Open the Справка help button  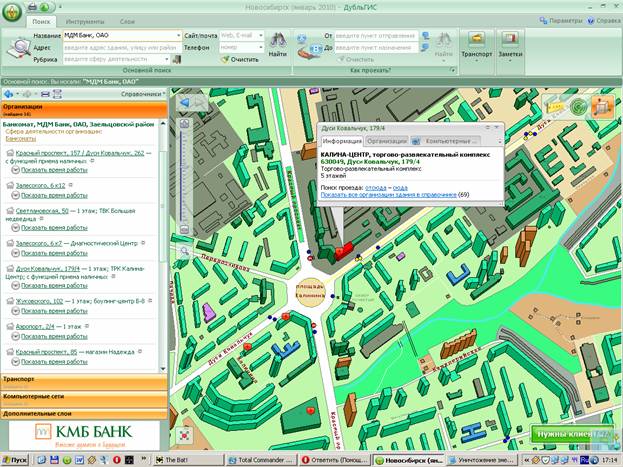(x=603, y=20)
